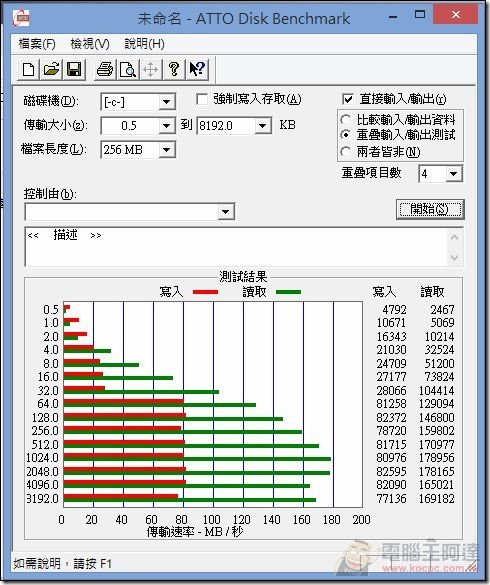Click the 測試結果 group title
Image resolution: width=490 pixels, height=585 pixels.
click(243, 277)
